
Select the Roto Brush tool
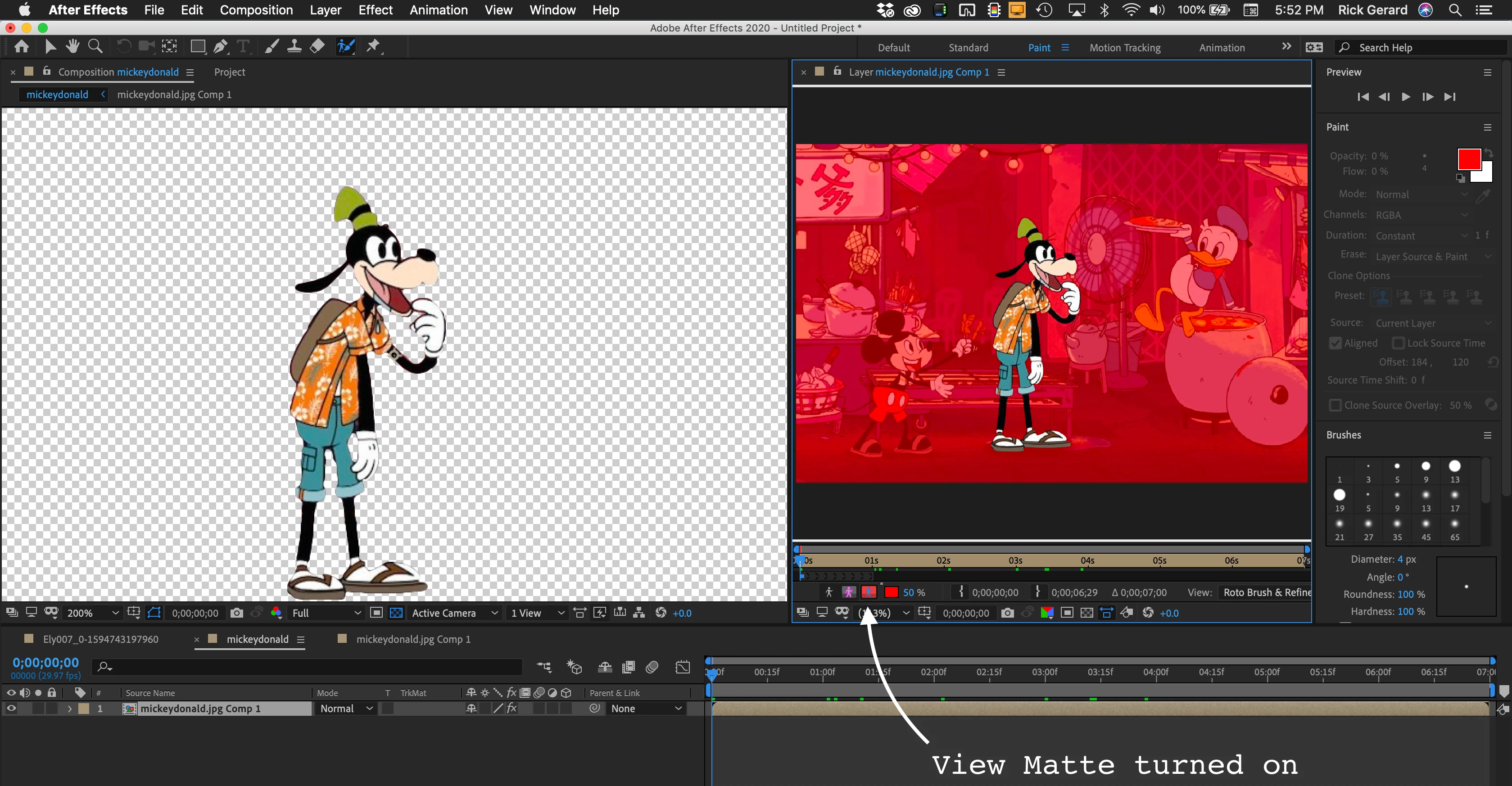346,46
